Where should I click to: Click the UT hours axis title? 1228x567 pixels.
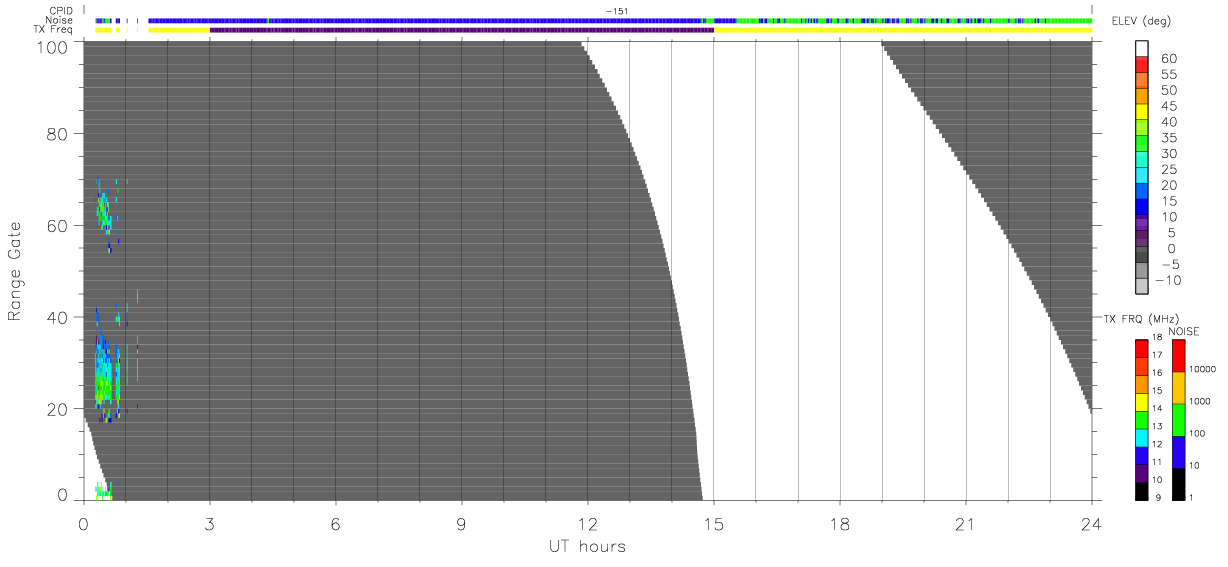[x=587, y=546]
